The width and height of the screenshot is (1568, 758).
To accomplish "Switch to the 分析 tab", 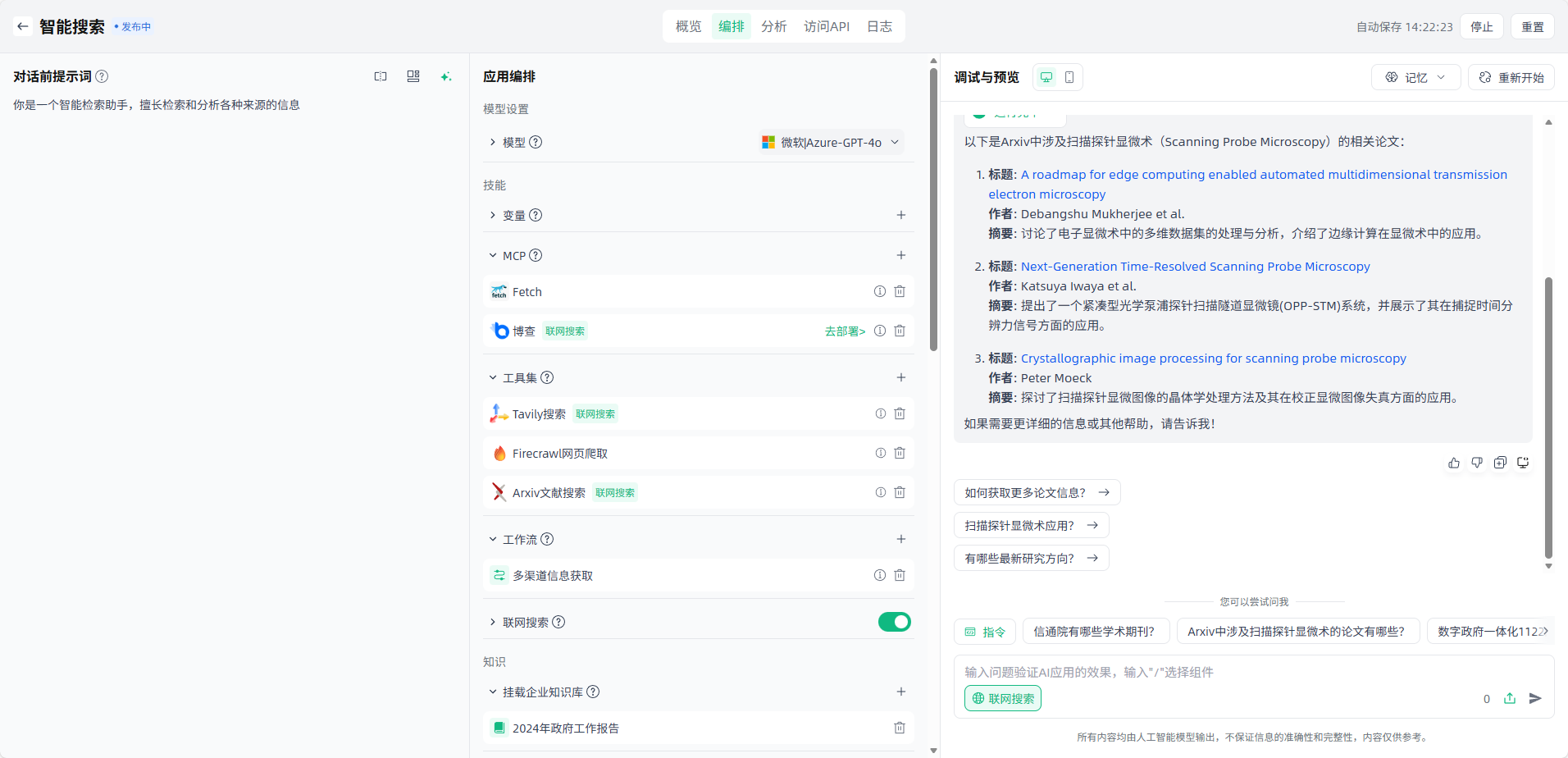I will click(773, 26).
